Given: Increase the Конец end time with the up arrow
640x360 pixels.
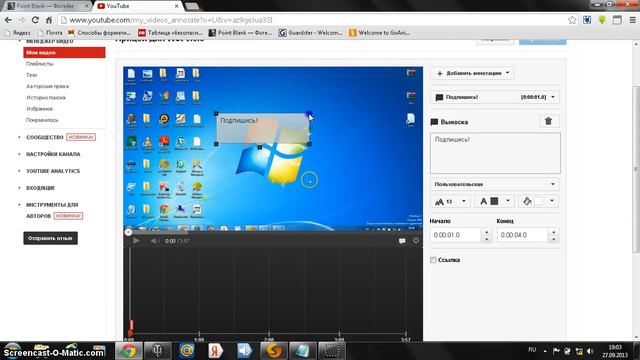Looking at the screenshot, I should point(553,232).
